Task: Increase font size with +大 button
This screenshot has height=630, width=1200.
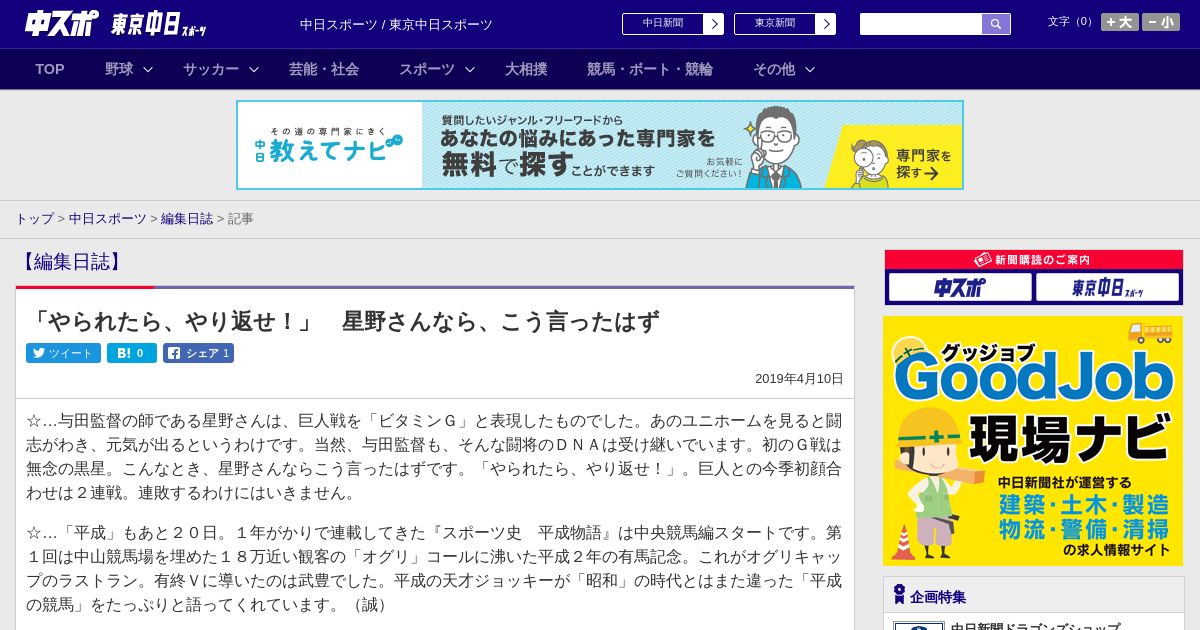Action: tap(1120, 22)
